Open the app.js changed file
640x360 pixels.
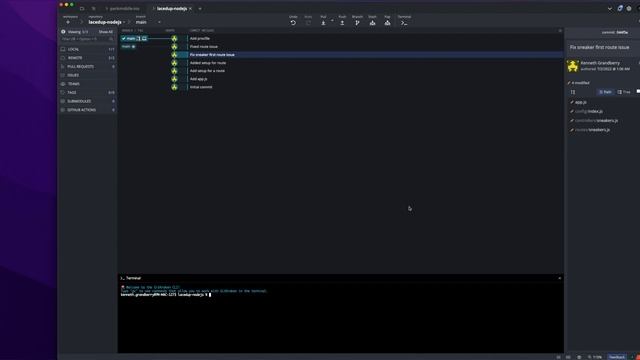pos(580,102)
